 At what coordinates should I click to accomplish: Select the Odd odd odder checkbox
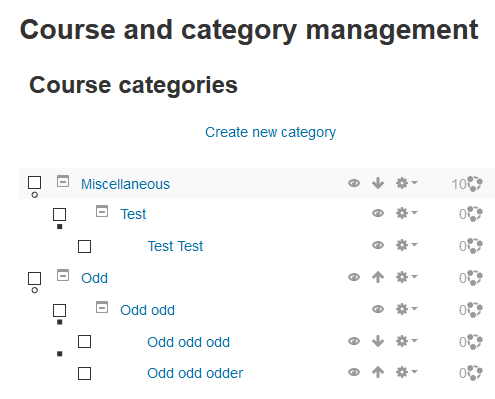pos(84,373)
